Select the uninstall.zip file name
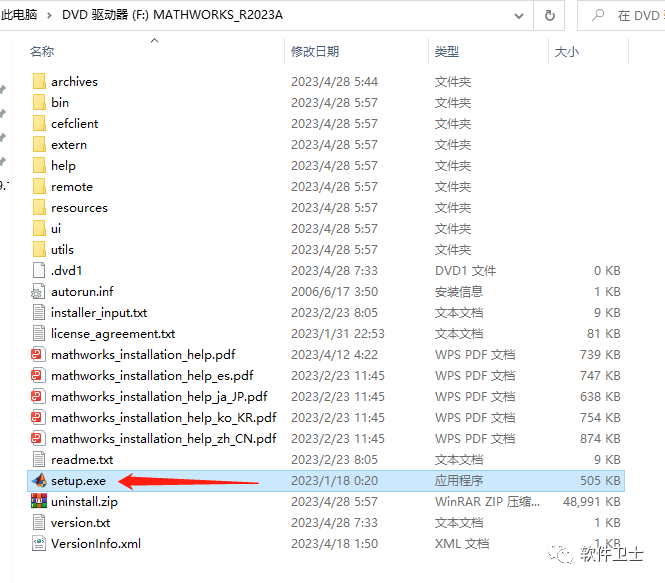The height and width of the screenshot is (583, 665). [84, 502]
